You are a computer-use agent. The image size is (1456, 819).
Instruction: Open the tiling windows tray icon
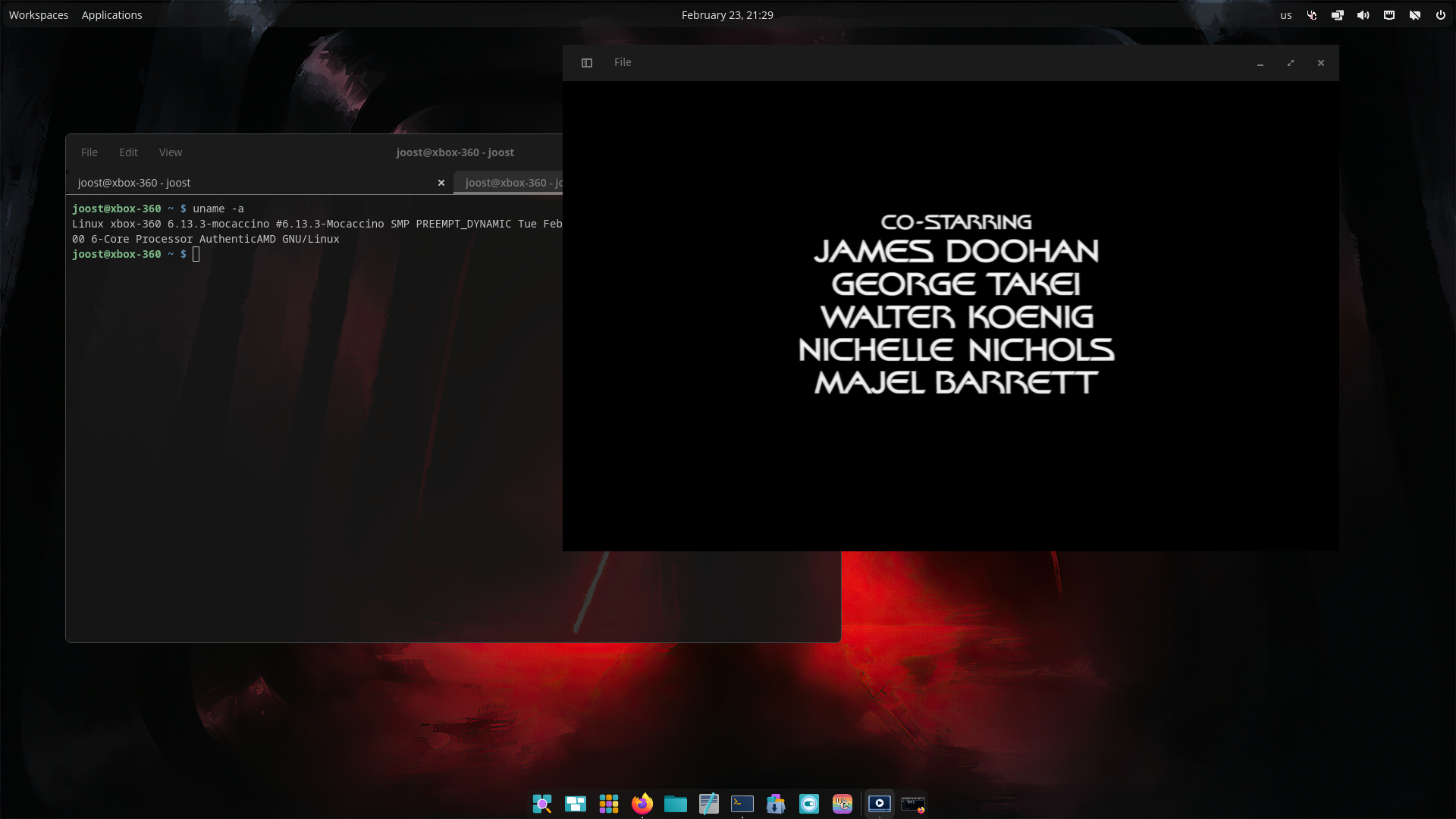coord(1338,15)
